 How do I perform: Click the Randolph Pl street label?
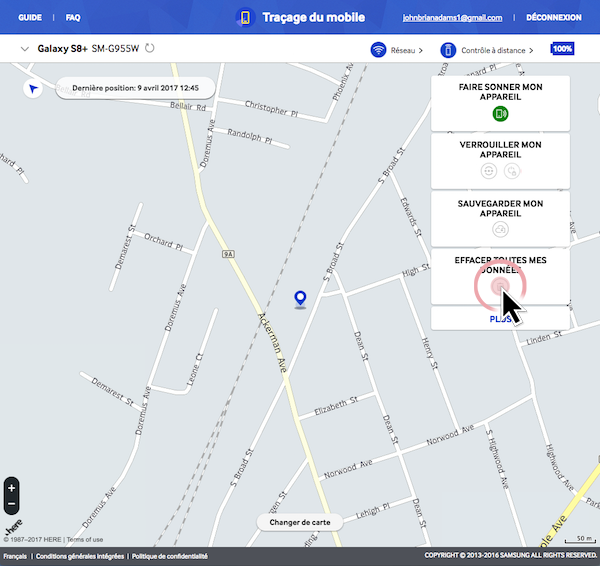click(x=250, y=136)
